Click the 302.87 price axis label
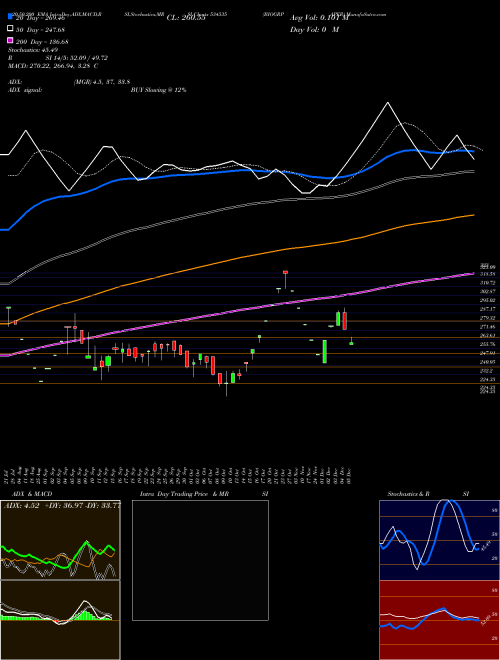Viewport: 500px width, 660px height. 487,291
